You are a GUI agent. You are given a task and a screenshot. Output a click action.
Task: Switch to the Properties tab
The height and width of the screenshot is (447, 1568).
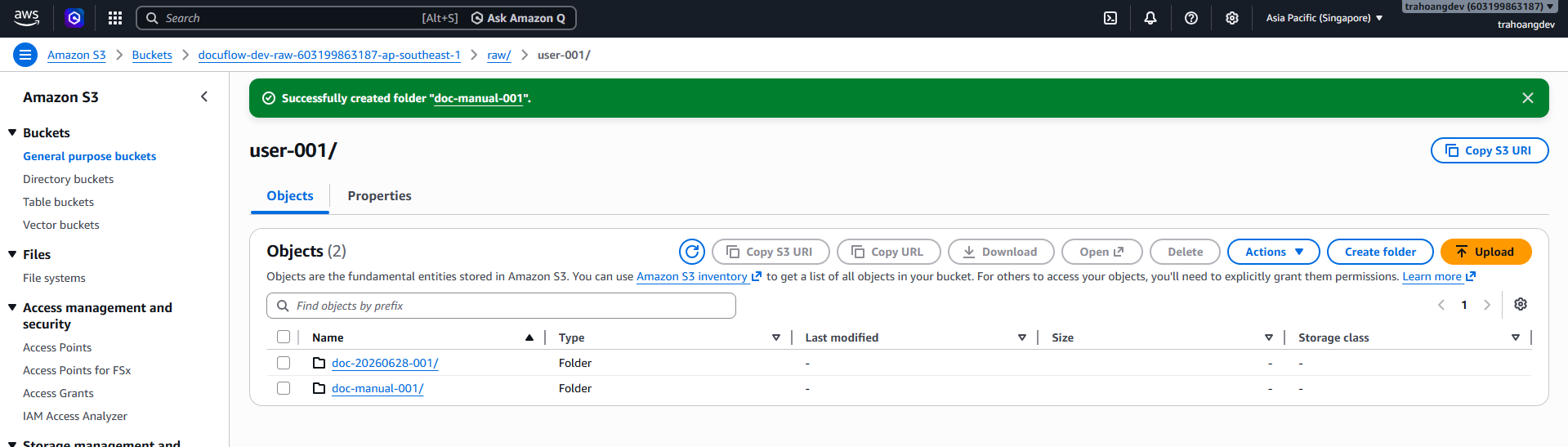(x=379, y=196)
